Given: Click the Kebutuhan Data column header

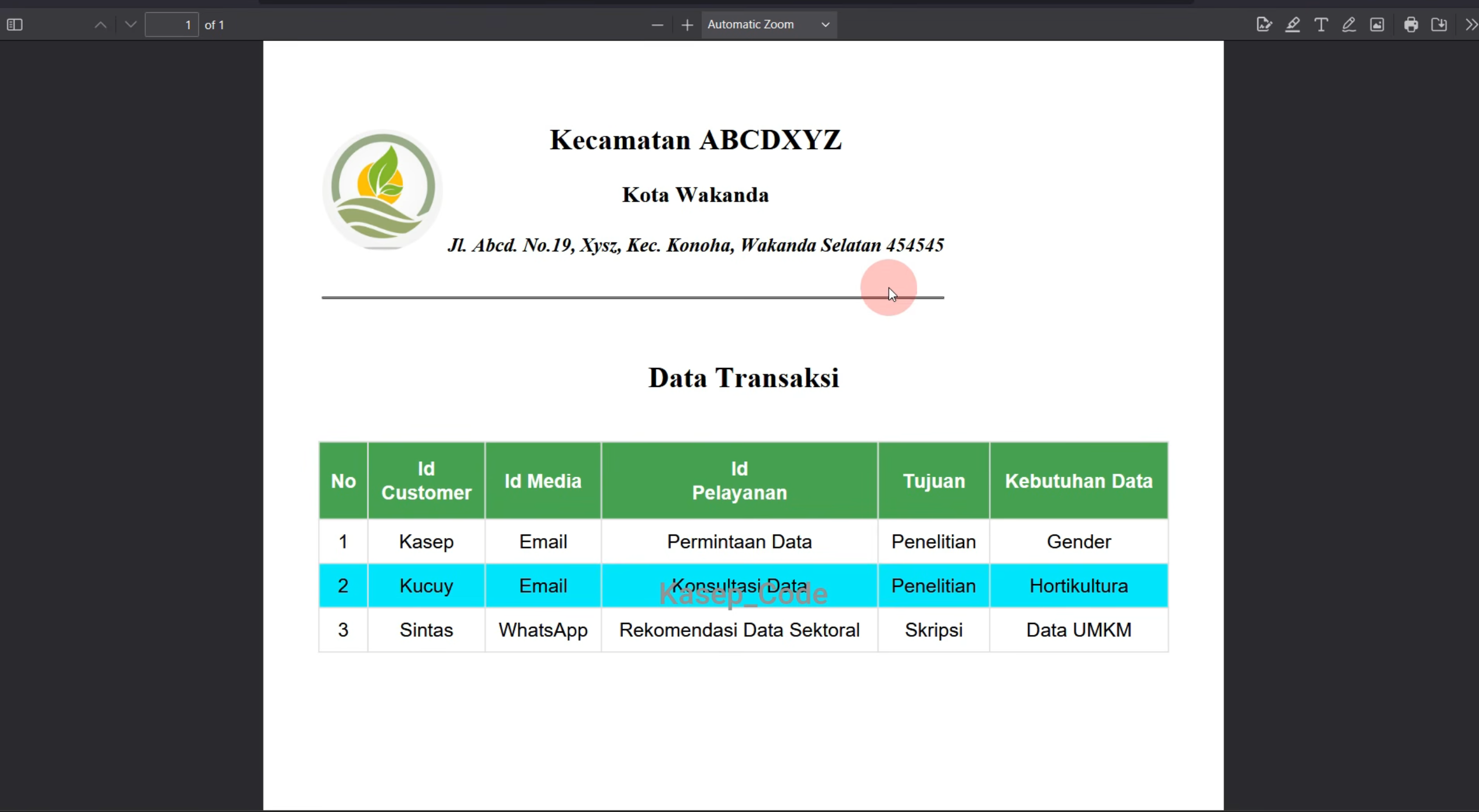Looking at the screenshot, I should 1078,481.
